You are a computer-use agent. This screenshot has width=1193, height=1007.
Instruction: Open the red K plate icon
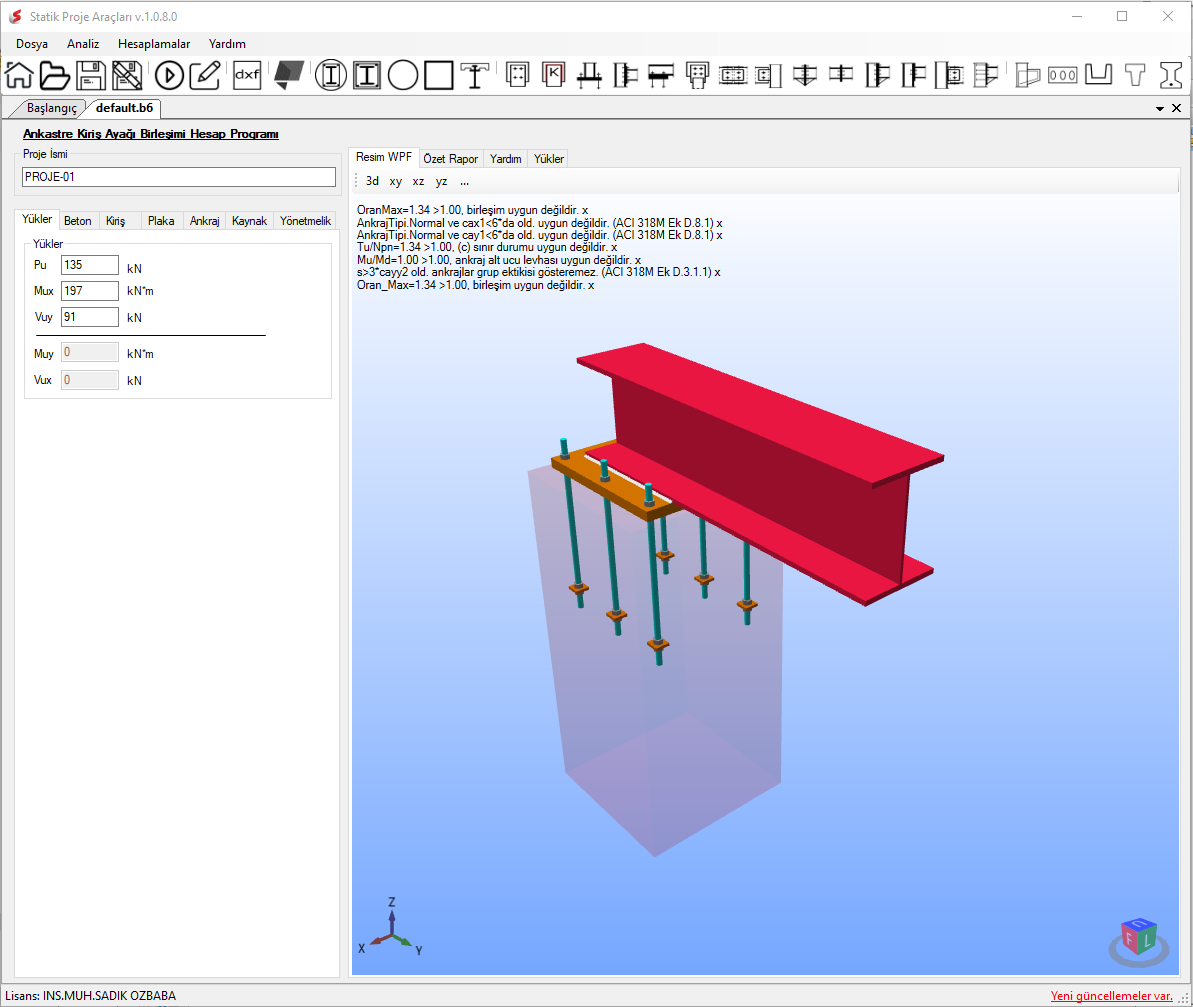[554, 75]
